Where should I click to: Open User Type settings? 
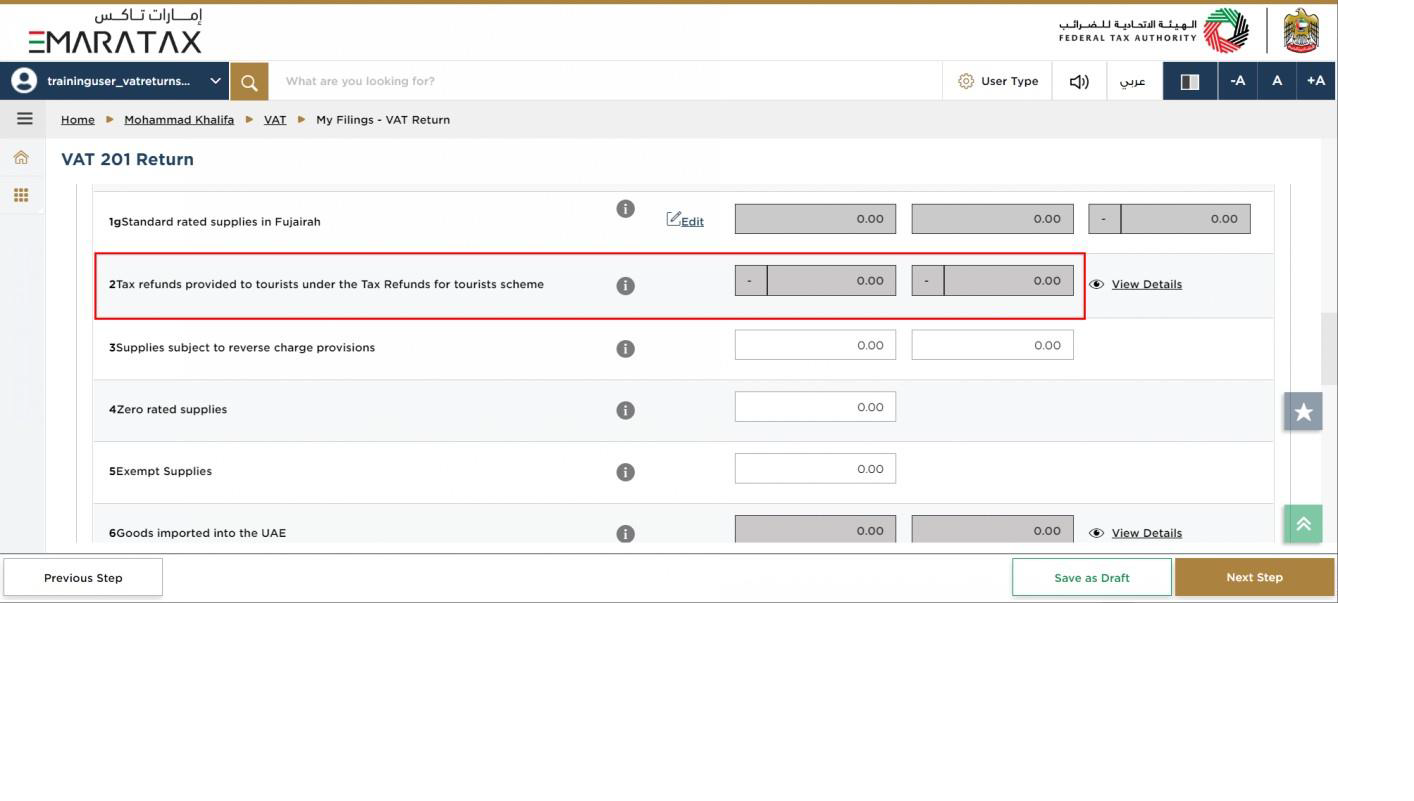click(x=998, y=81)
